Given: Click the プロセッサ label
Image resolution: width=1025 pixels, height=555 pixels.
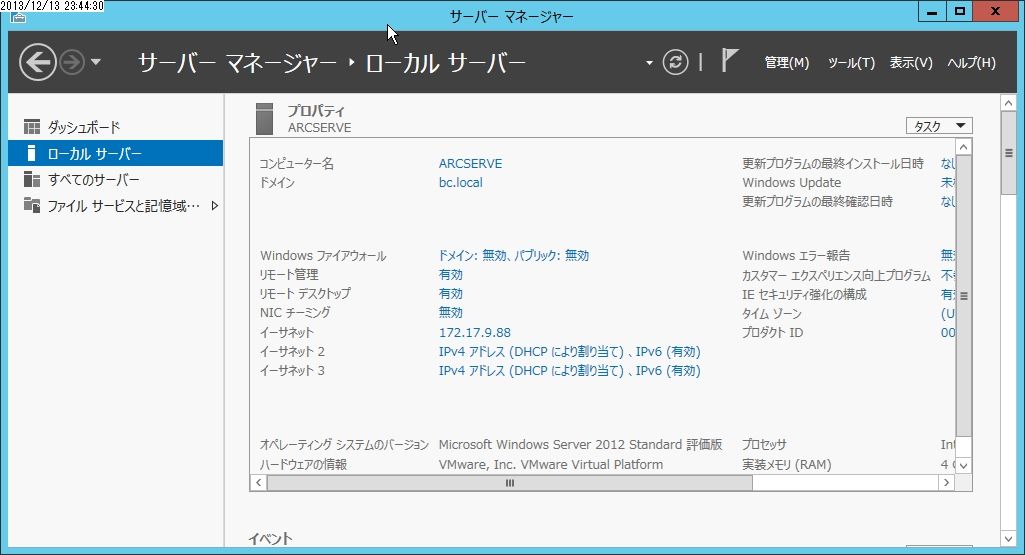Looking at the screenshot, I should tap(764, 445).
